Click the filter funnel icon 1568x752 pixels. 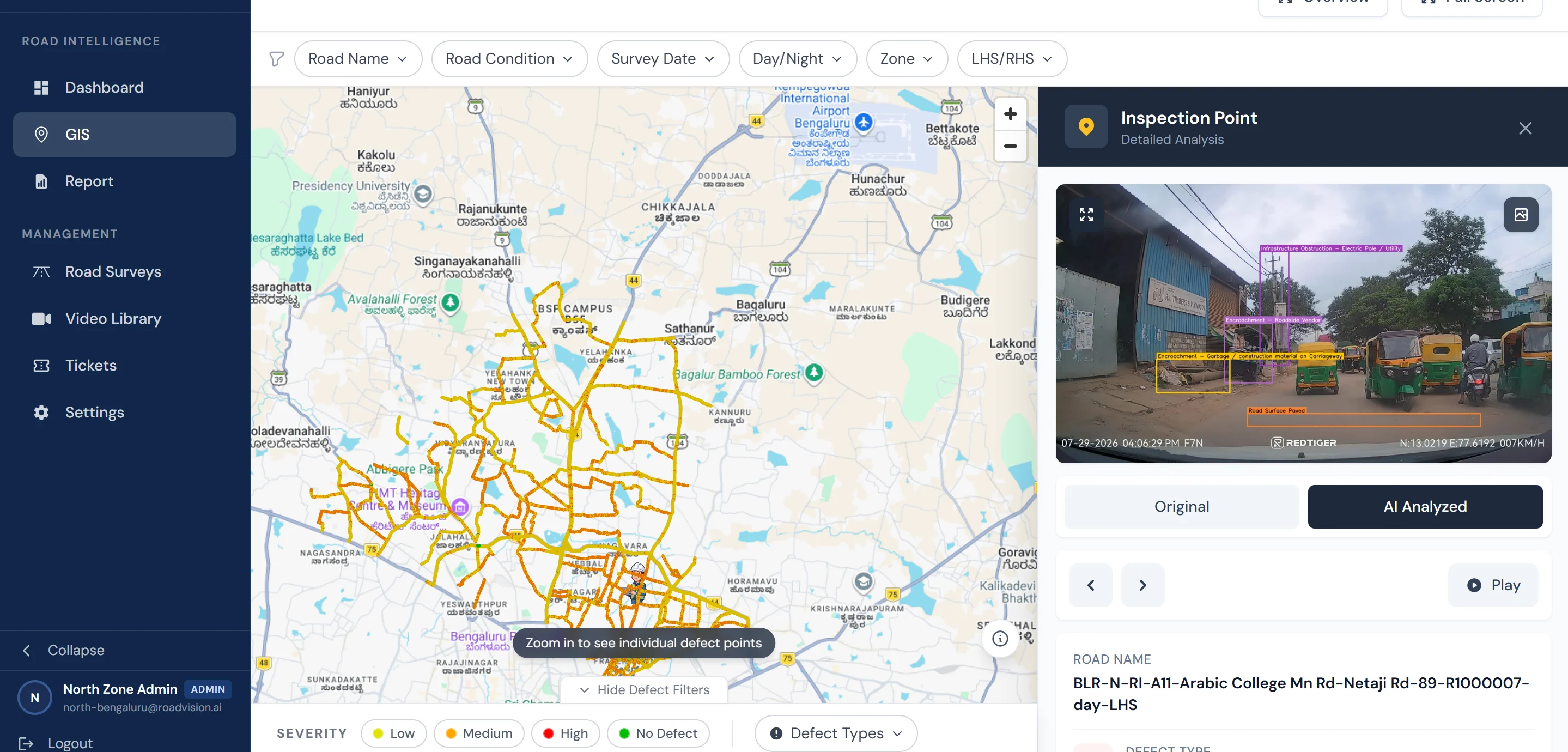coord(276,59)
